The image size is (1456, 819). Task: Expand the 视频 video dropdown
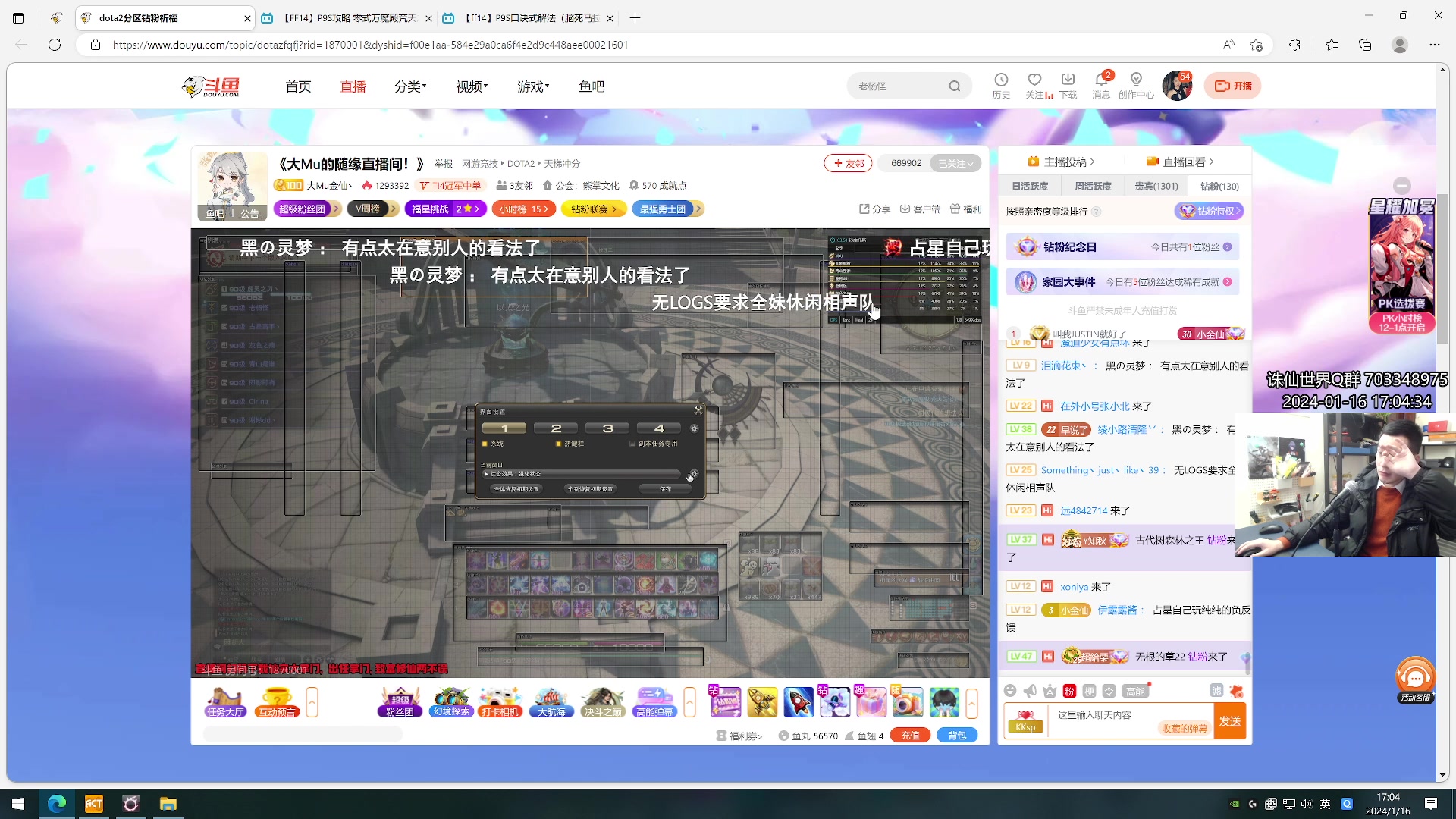point(472,86)
